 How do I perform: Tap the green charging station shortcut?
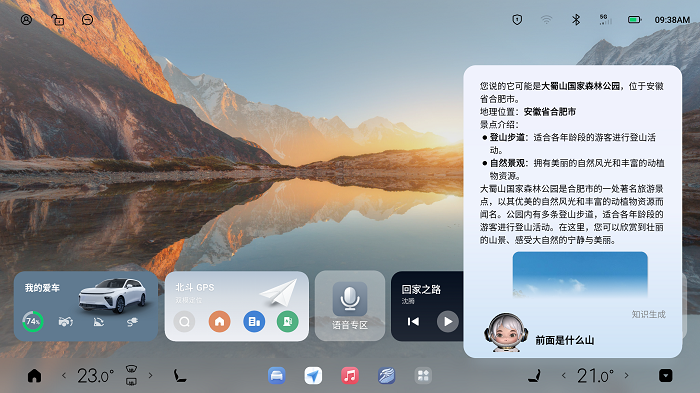(x=288, y=322)
